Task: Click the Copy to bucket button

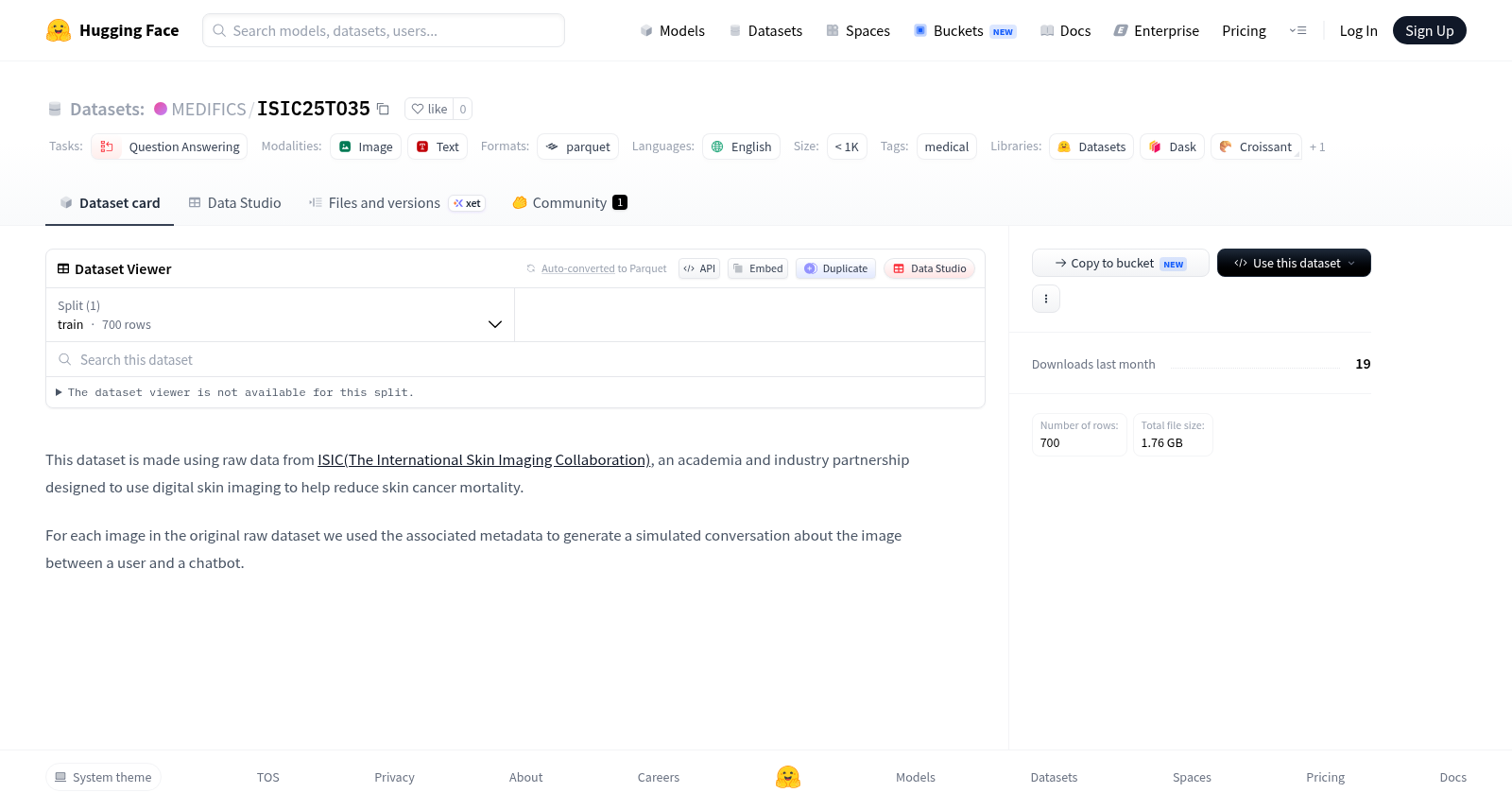Action: tap(1120, 263)
